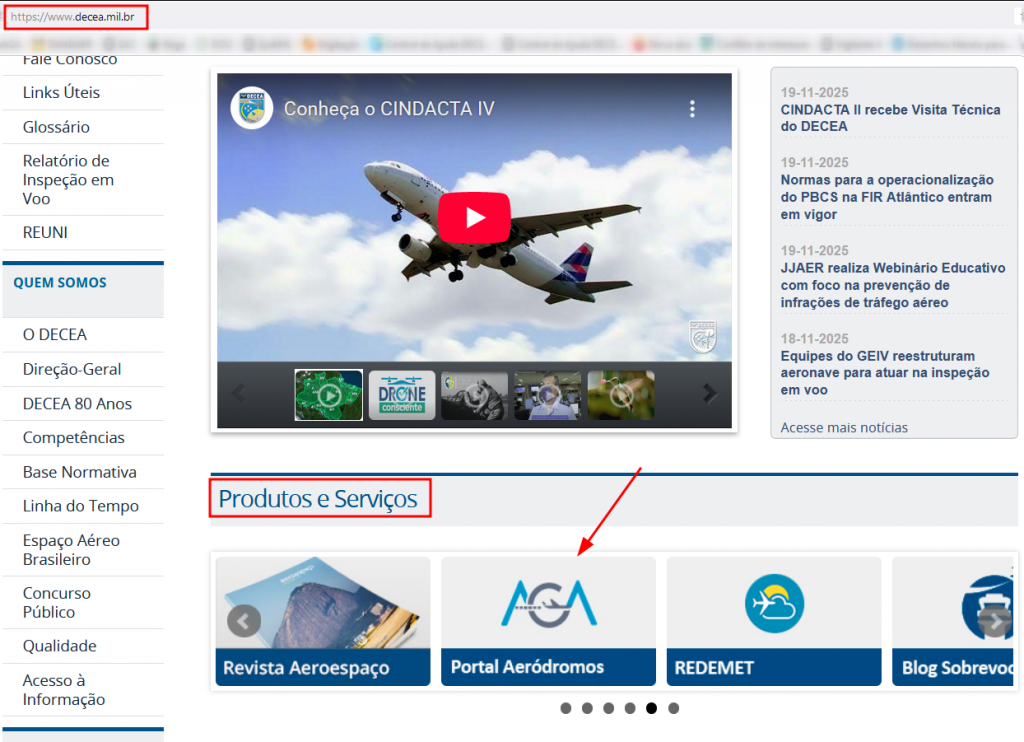The height and width of the screenshot is (742, 1024).
Task: Open the video's three-dot options menu
Action: 691,109
